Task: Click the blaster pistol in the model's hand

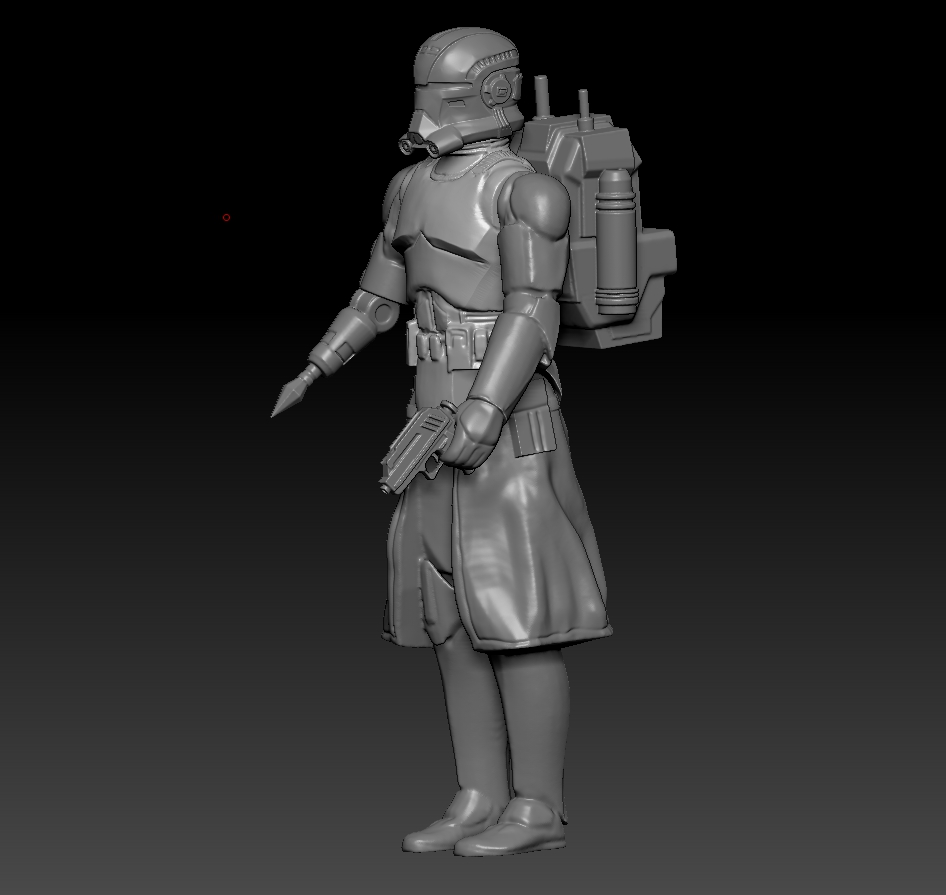Action: point(416,447)
